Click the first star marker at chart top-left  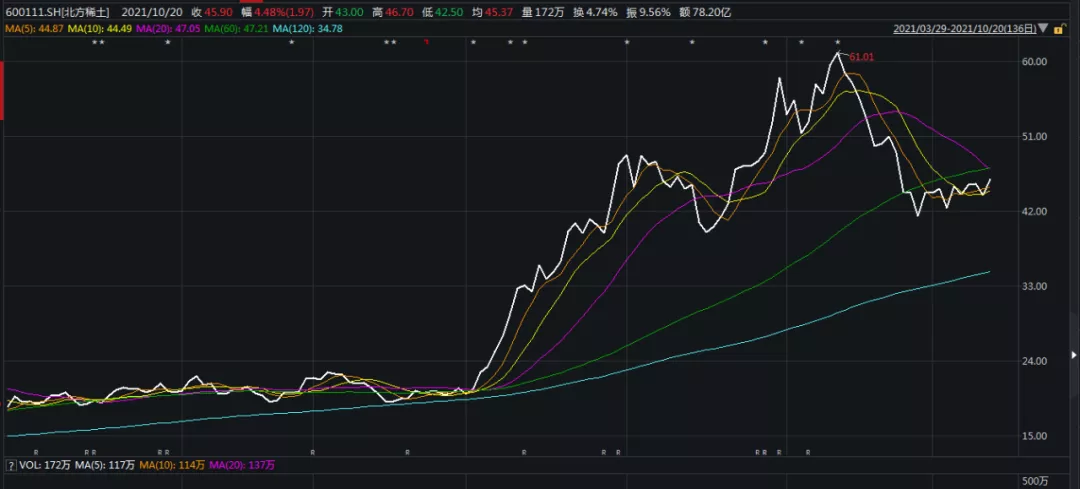[x=94, y=43]
